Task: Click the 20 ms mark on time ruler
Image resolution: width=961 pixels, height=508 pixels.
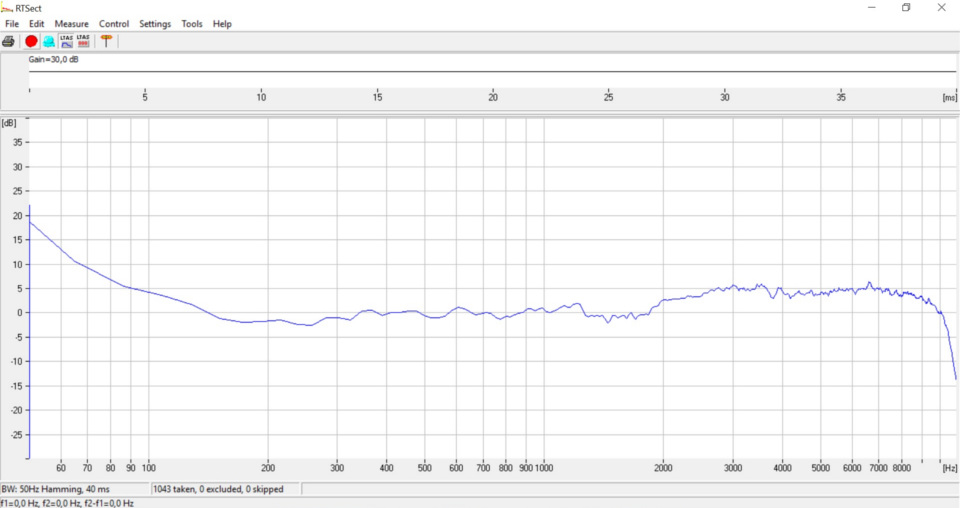Action: [493, 97]
